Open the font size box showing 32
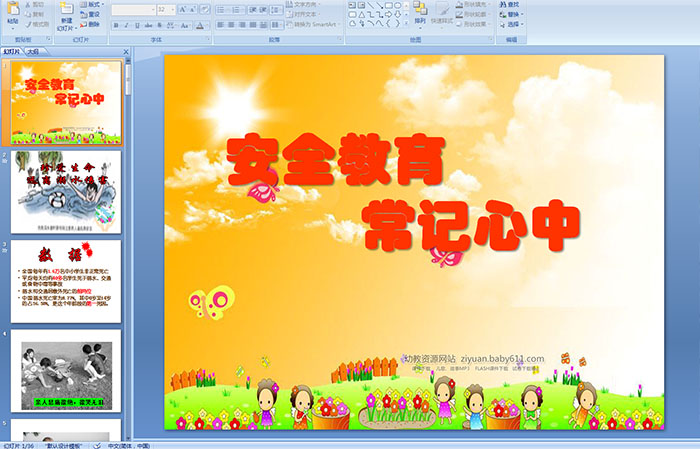 point(166,9)
